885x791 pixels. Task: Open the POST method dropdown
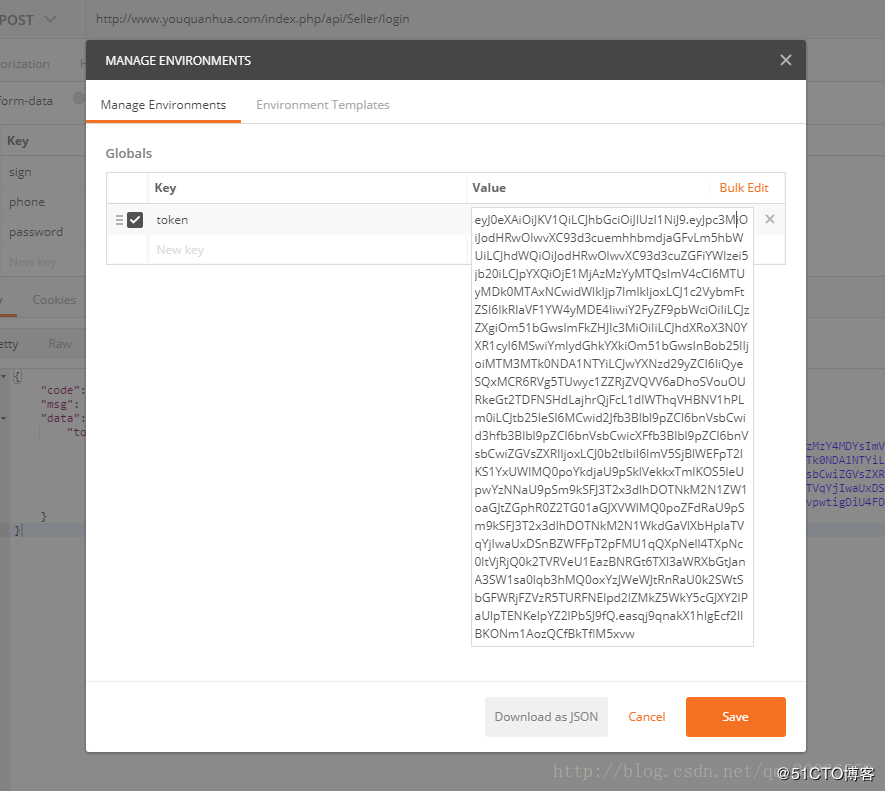(x=48, y=19)
